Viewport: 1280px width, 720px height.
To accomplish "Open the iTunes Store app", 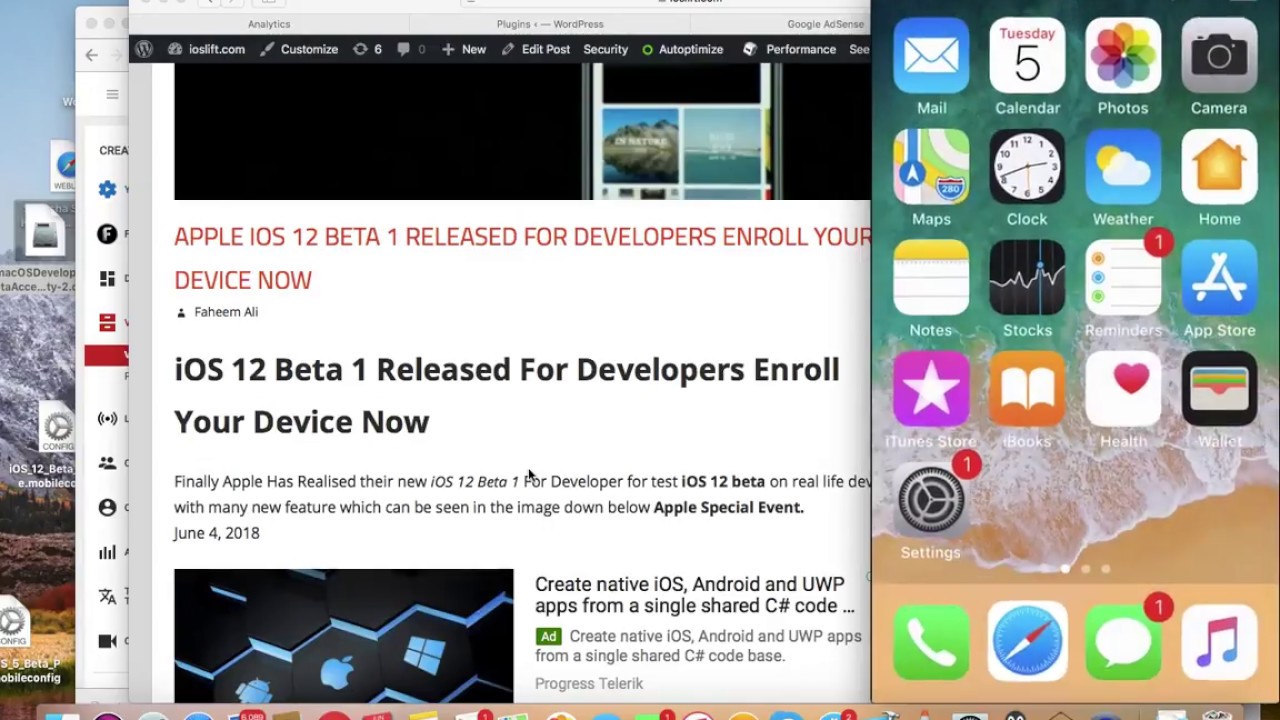I will pos(931,388).
